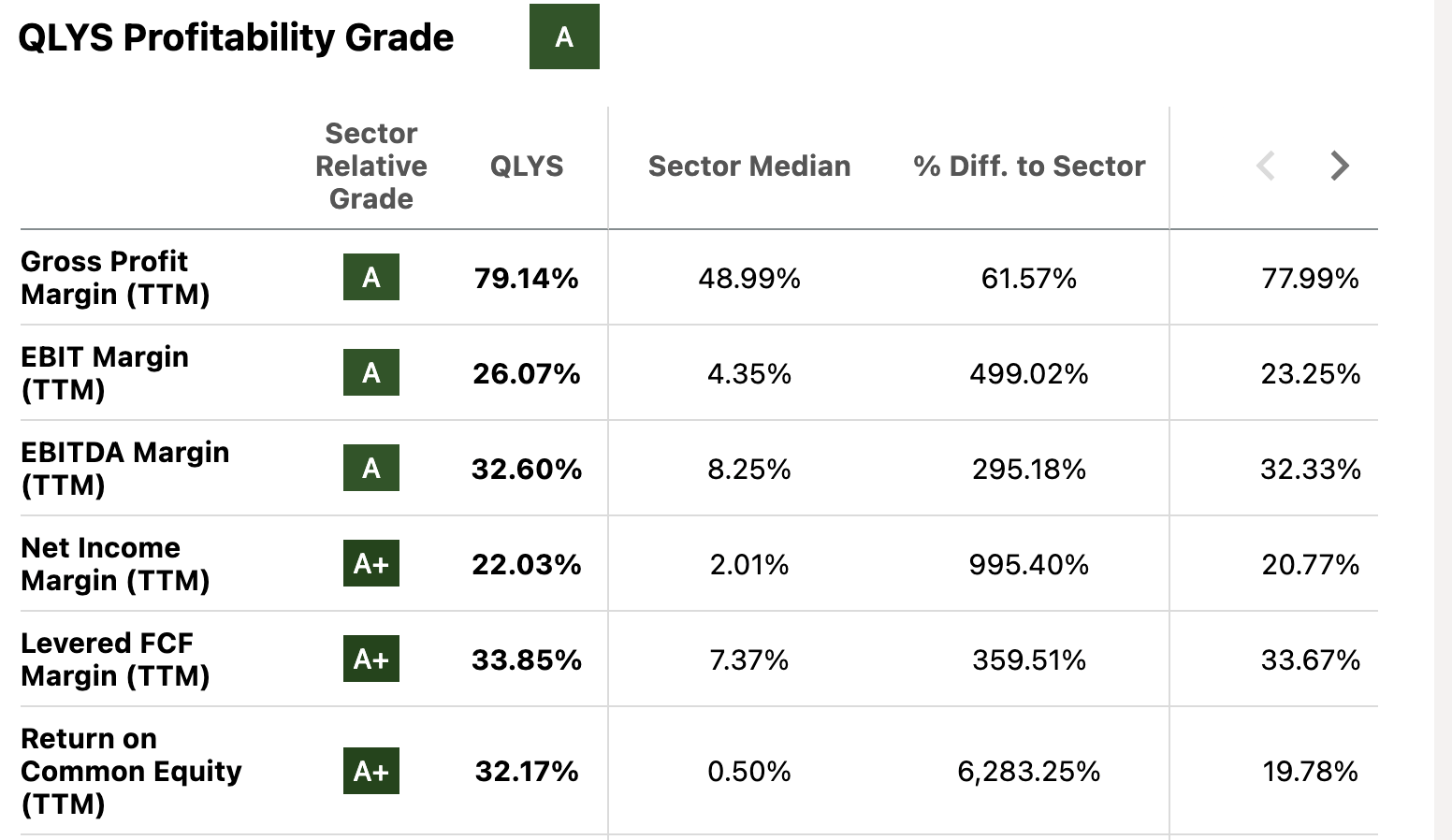Viewport: 1452px width, 840px height.
Task: Select the A grade badge for Gross Profit Margin
Action: point(370,277)
